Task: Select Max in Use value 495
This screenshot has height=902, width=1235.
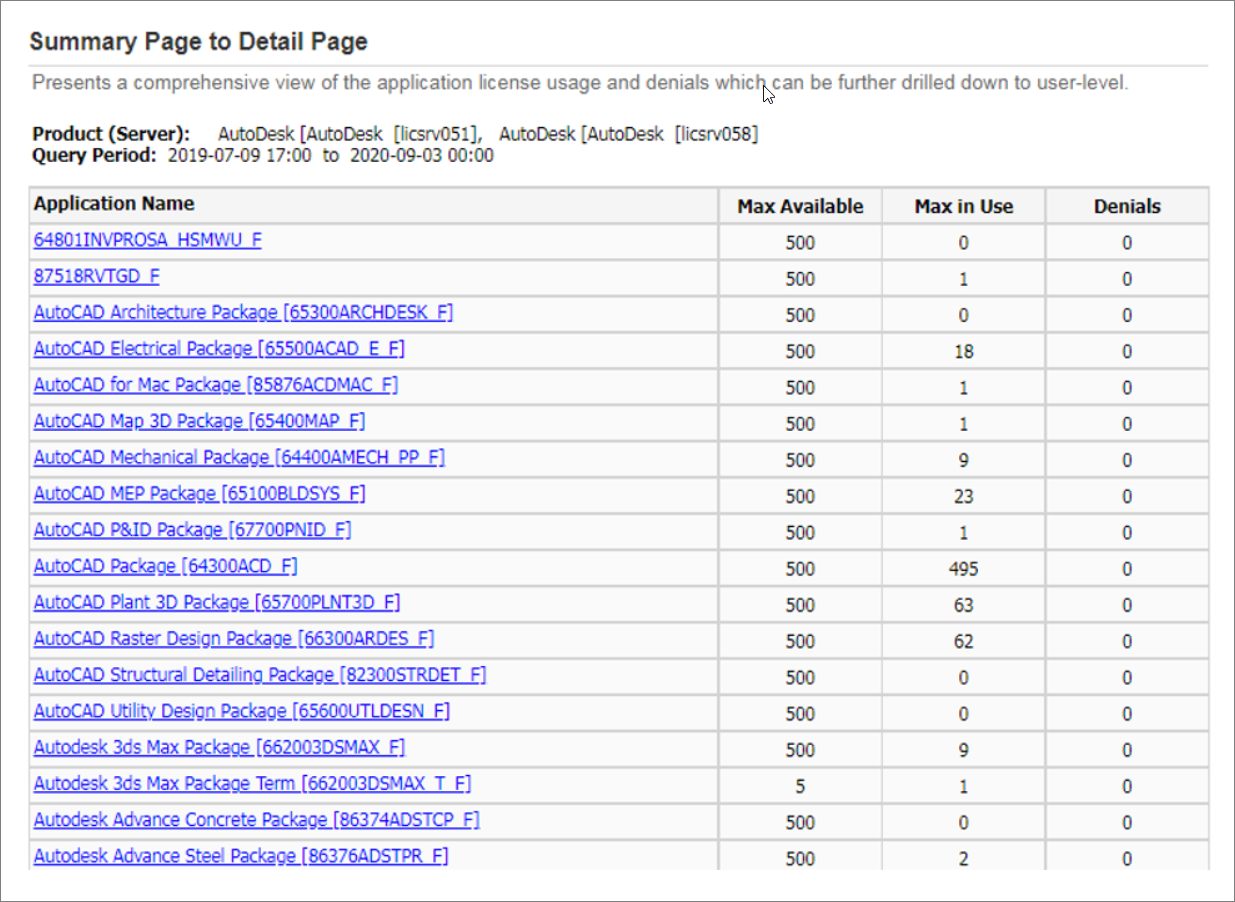Action: click(x=964, y=569)
